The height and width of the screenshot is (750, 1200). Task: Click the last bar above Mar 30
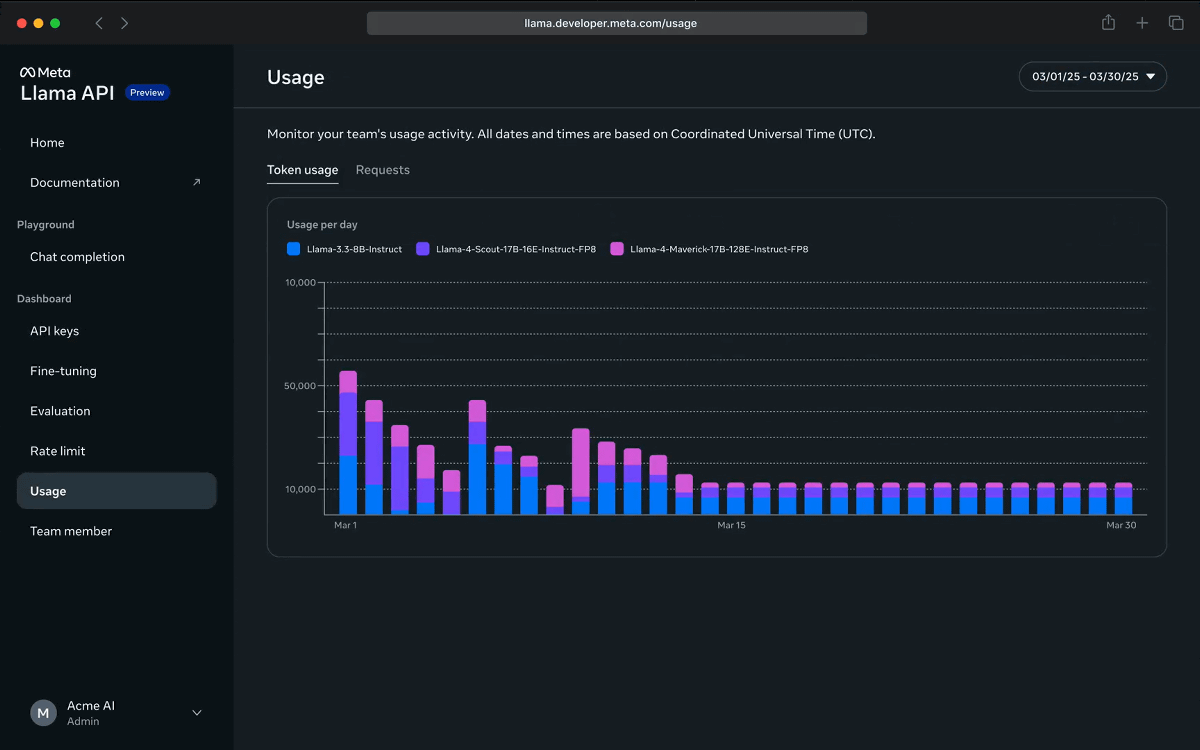click(x=1123, y=498)
